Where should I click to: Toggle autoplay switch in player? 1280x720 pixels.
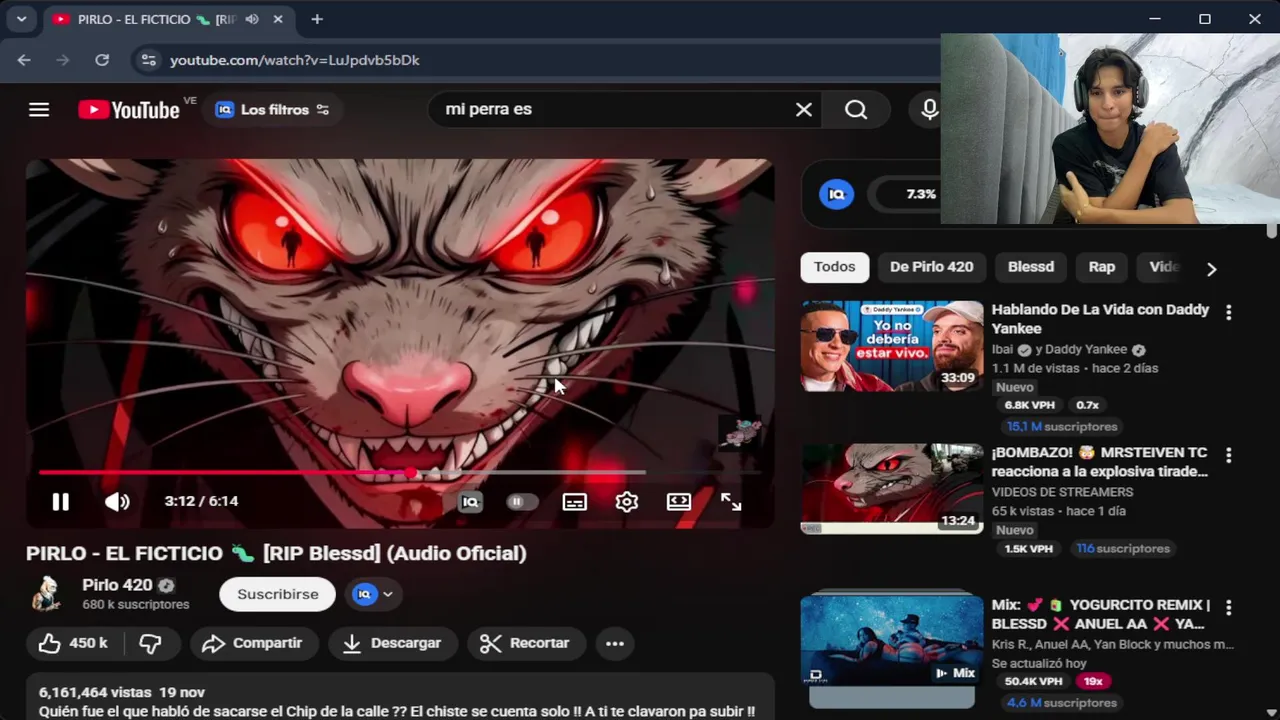coord(521,502)
